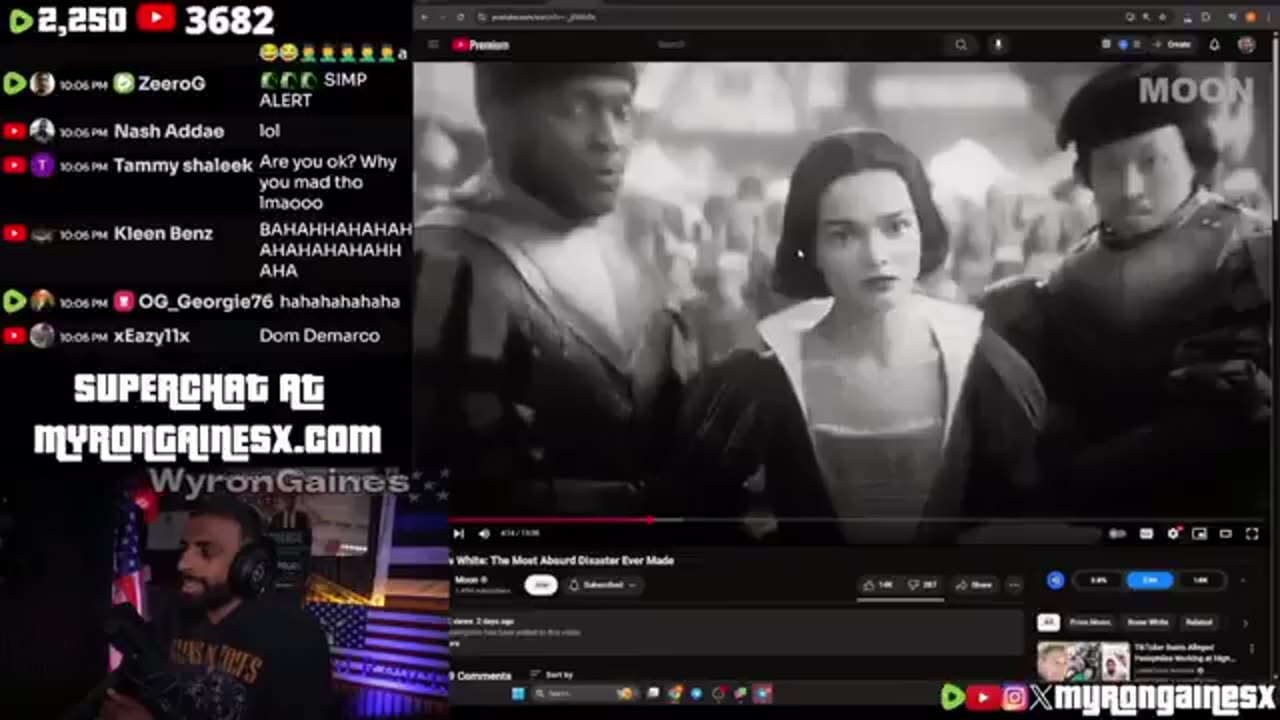This screenshot has height=720, width=1280.
Task: Select the Snow White filter chip
Action: pyautogui.click(x=1148, y=622)
